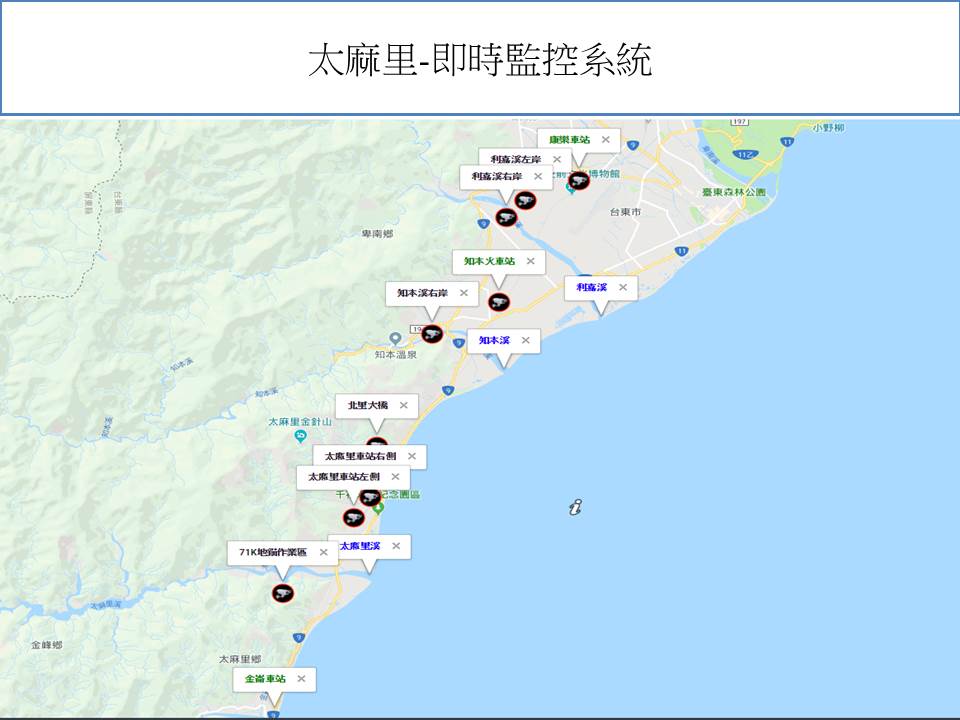Viewport: 960px width, 720px height.
Task: Open the 71K地錨作業區 camera marker
Action: (283, 593)
